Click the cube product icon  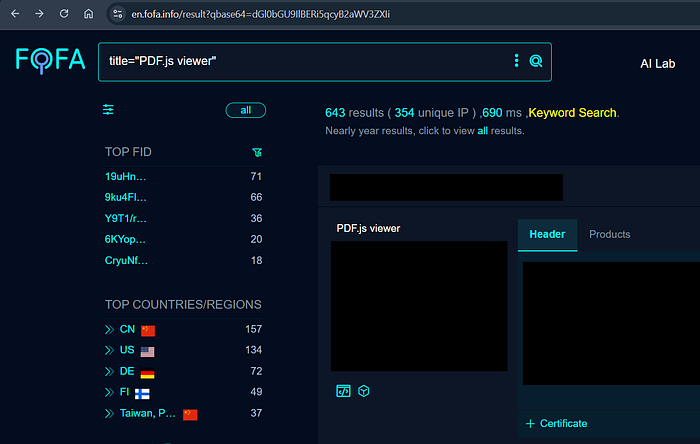(364, 391)
